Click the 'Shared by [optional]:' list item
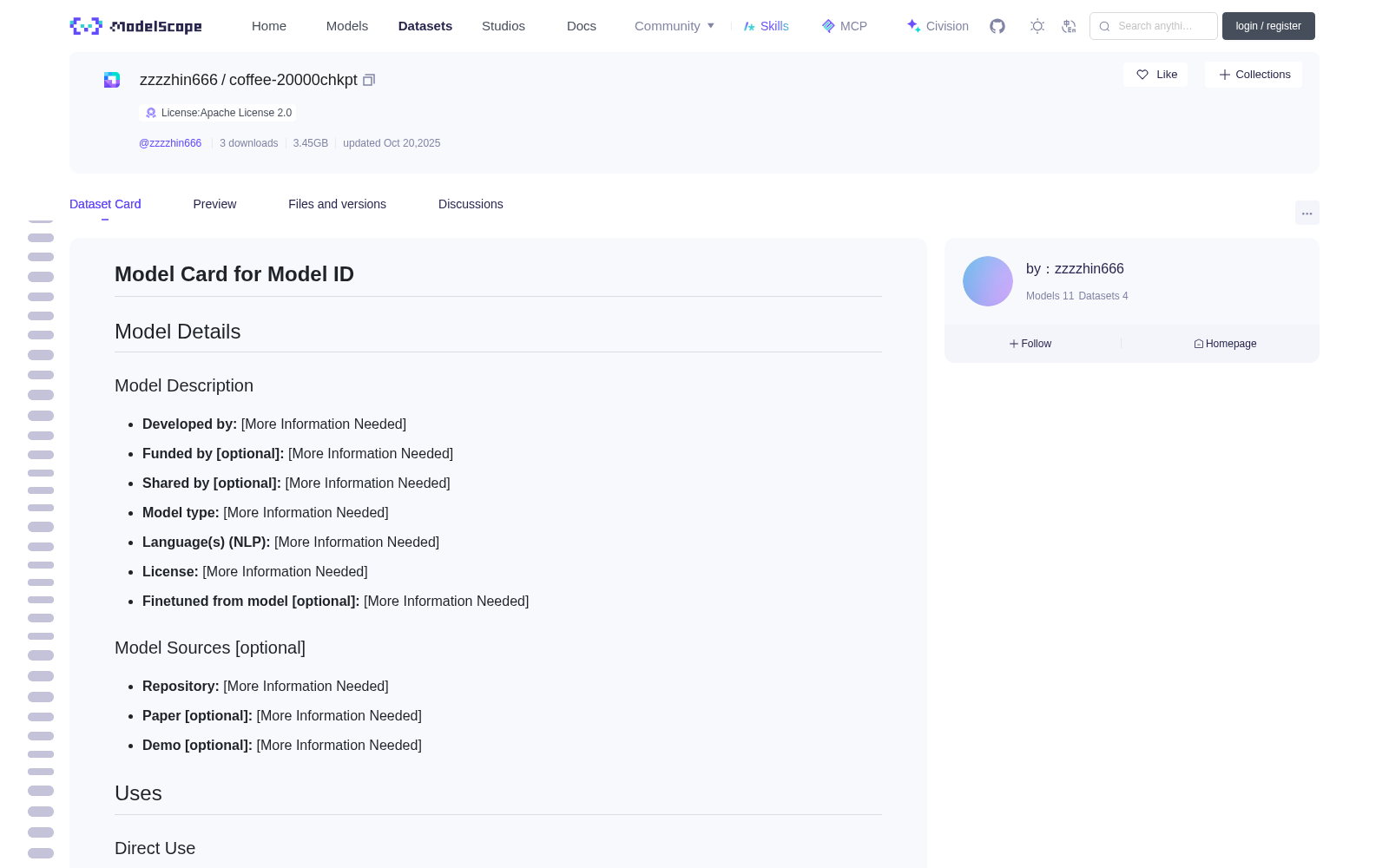The height and width of the screenshot is (868, 1389). (x=296, y=483)
